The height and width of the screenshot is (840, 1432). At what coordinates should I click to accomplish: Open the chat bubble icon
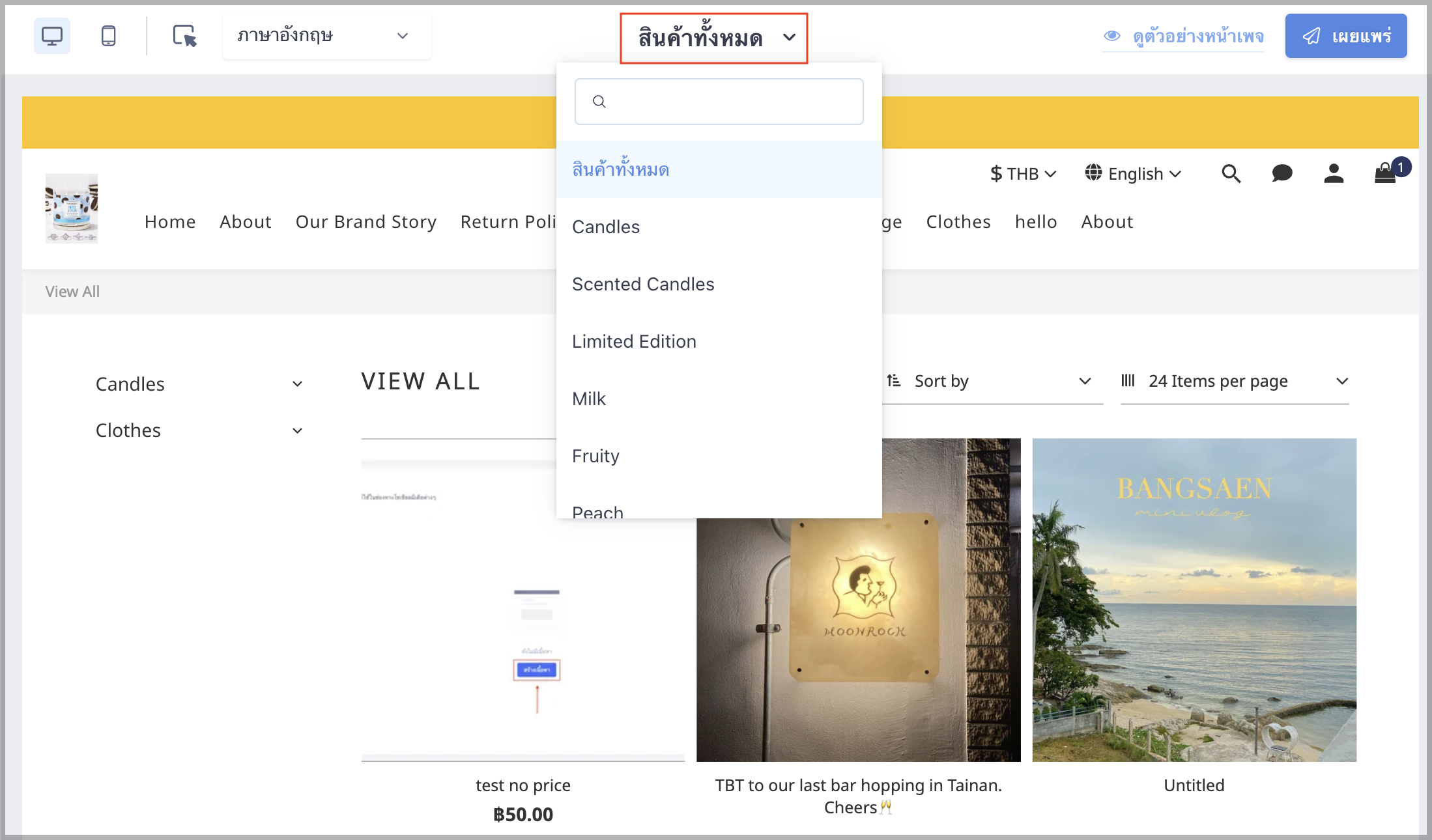(x=1282, y=174)
